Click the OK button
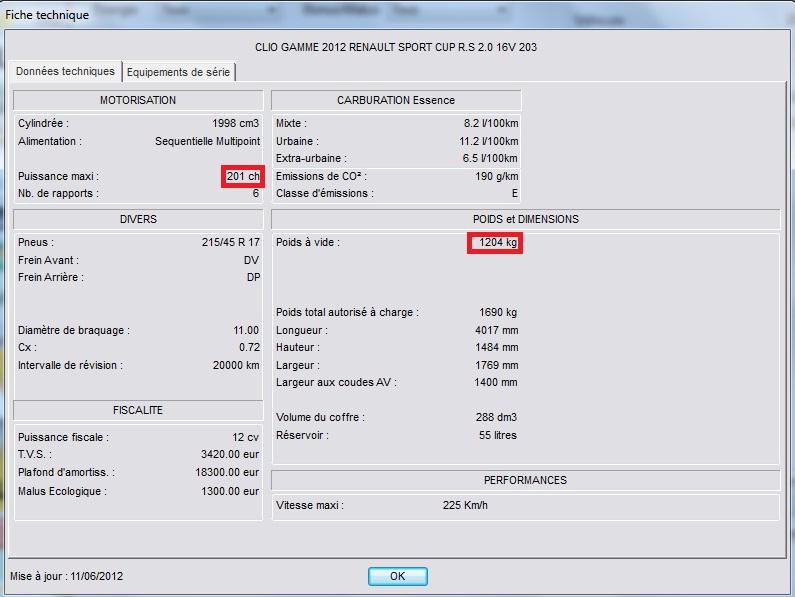This screenshot has height=597, width=795. [x=398, y=576]
